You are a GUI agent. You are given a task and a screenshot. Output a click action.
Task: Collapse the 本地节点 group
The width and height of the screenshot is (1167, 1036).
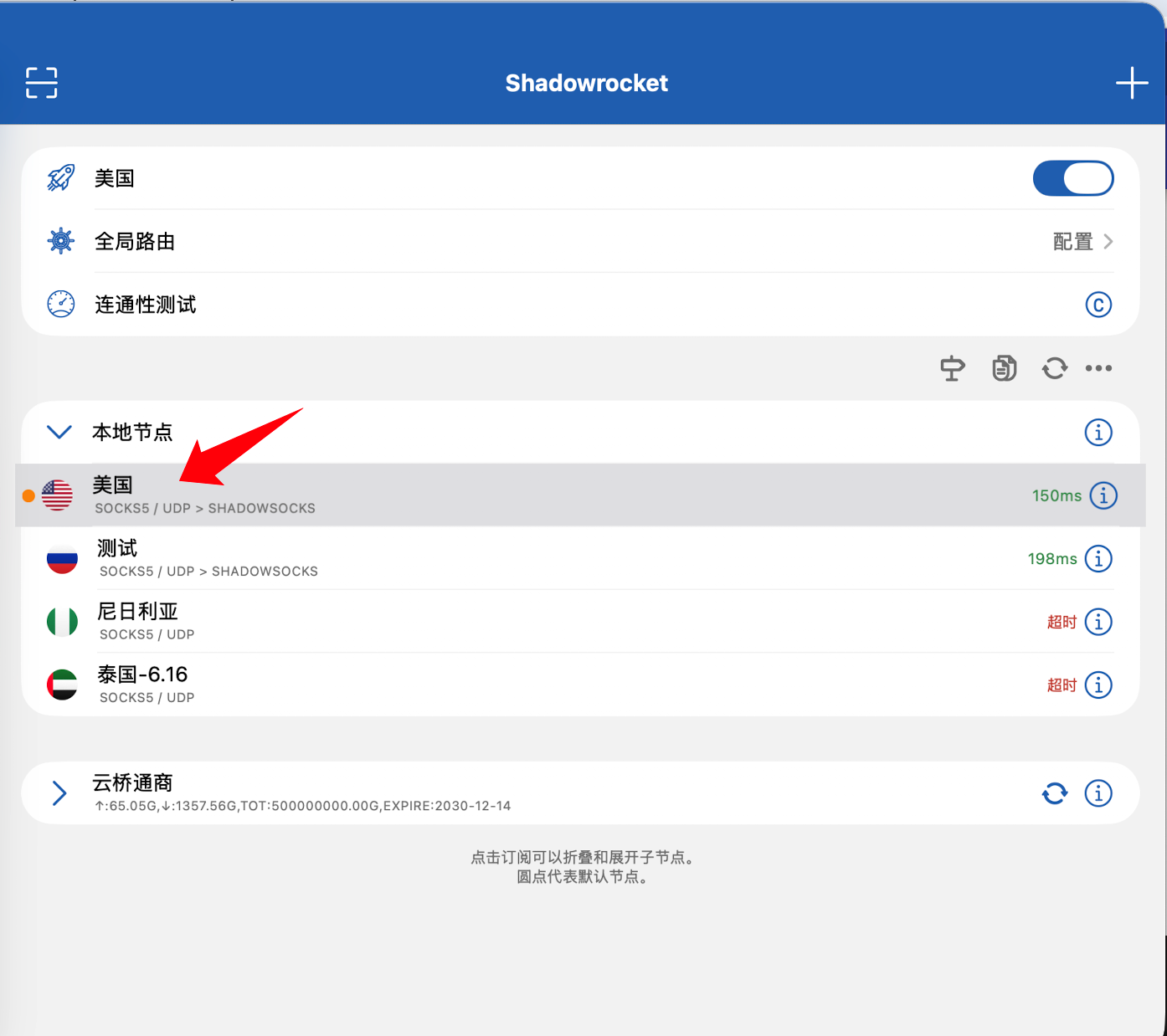pos(59,432)
